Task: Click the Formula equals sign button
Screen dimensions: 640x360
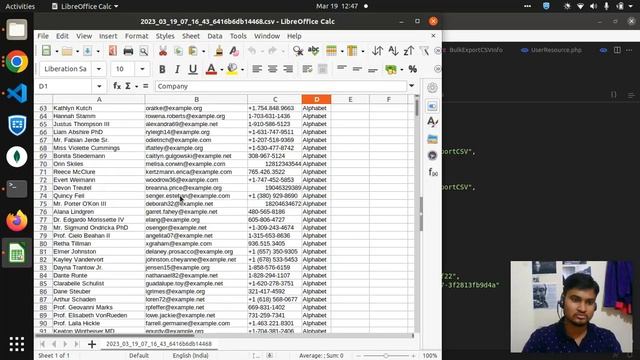Action: (145, 86)
